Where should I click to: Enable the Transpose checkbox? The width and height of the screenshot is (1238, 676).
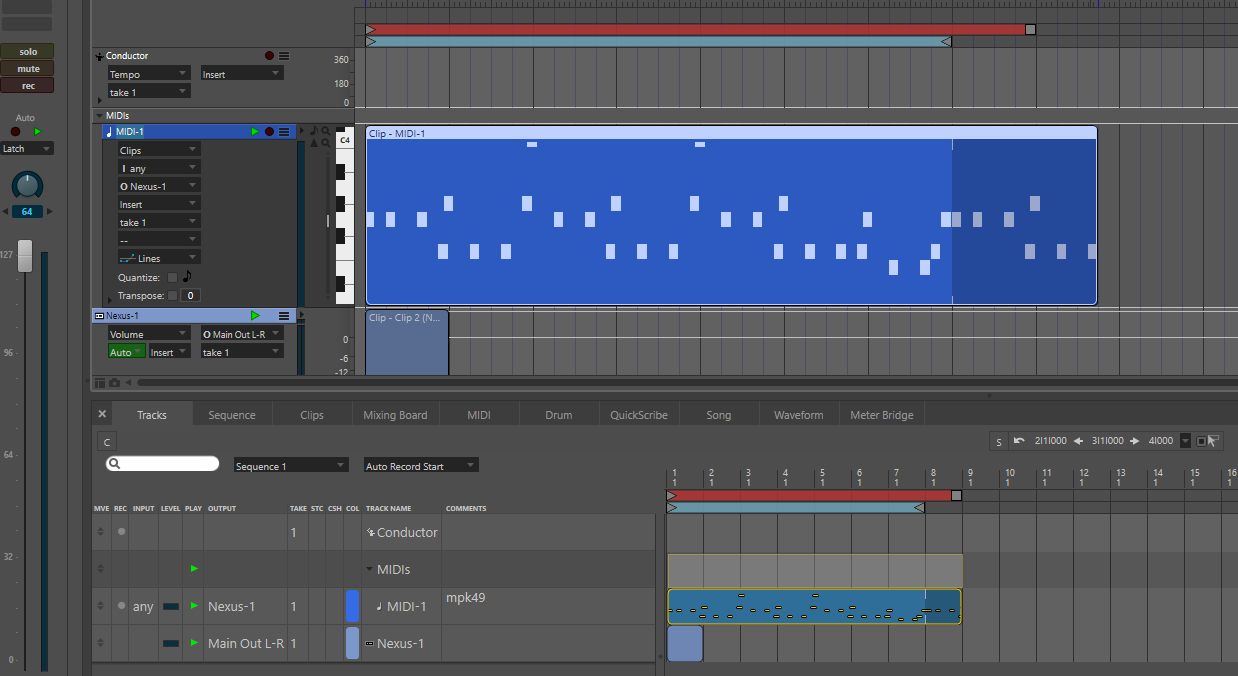(172, 296)
